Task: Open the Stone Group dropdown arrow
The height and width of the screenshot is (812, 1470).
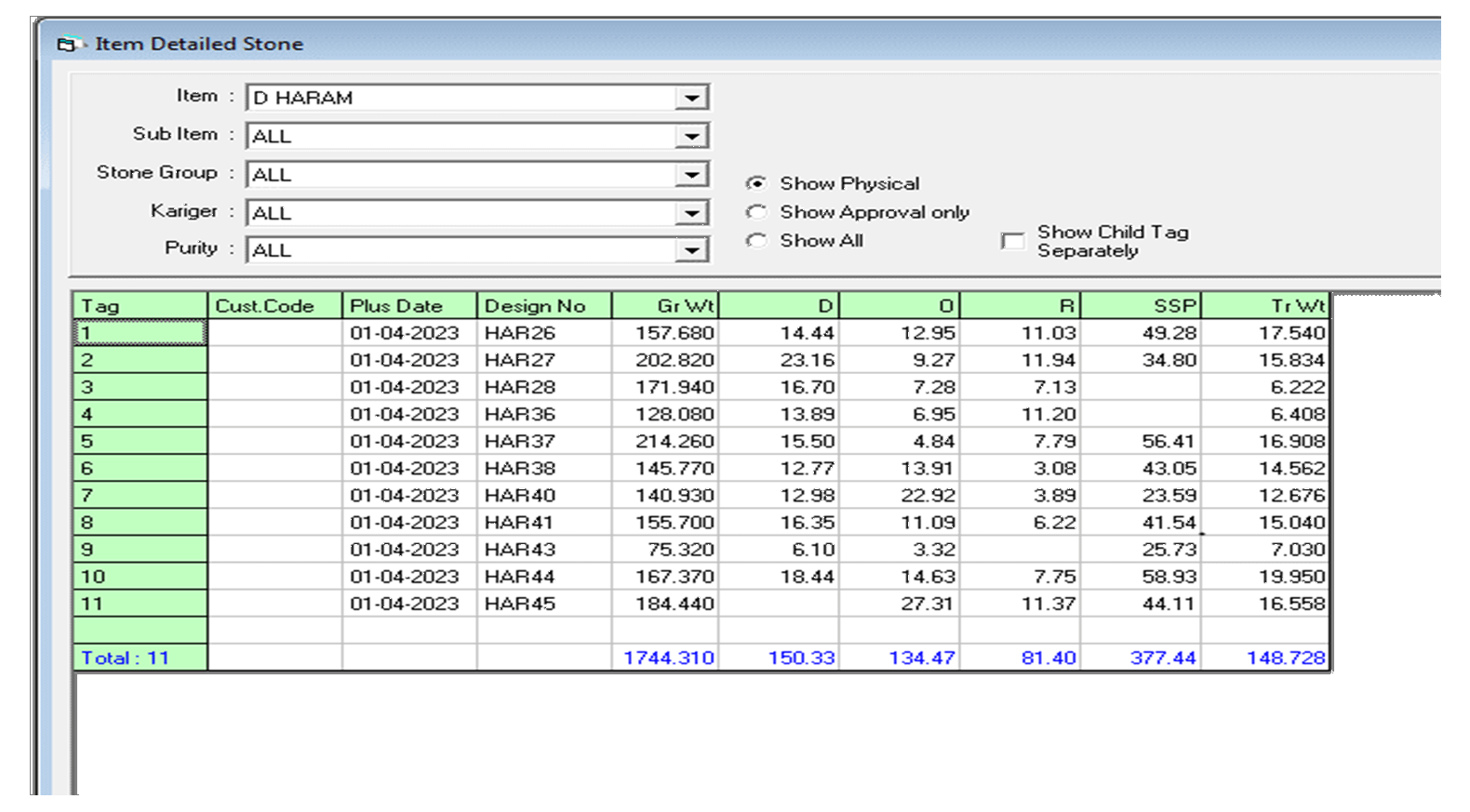Action: coord(691,175)
